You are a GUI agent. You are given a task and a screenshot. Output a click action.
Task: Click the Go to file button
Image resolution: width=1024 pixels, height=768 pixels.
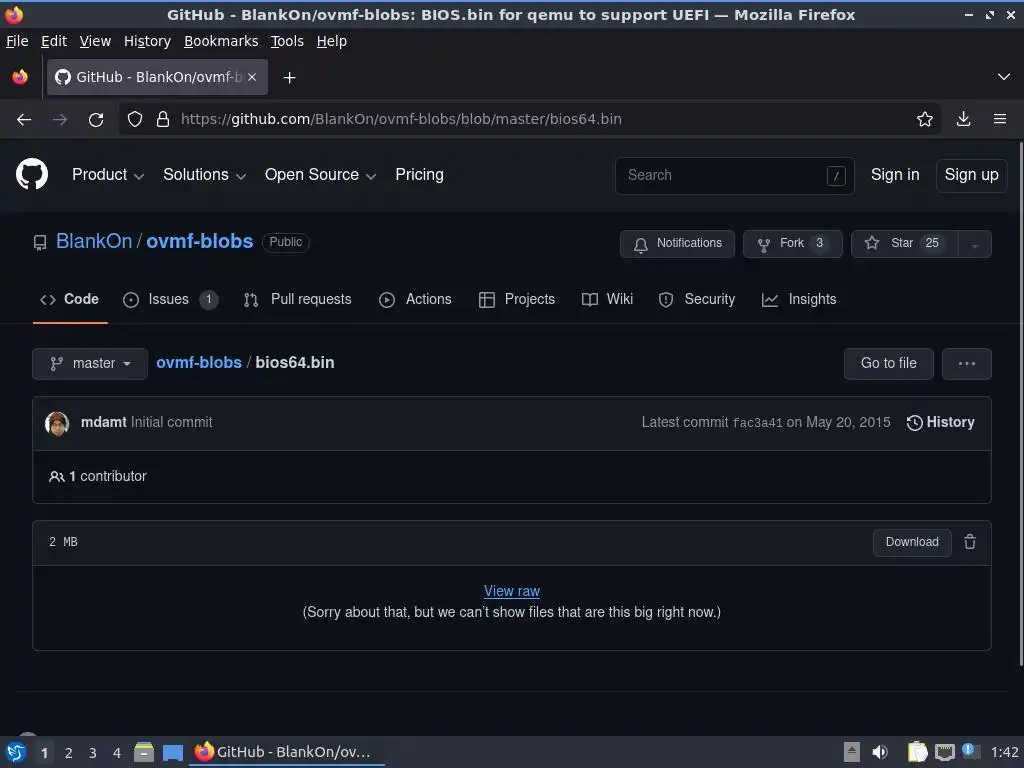888,364
